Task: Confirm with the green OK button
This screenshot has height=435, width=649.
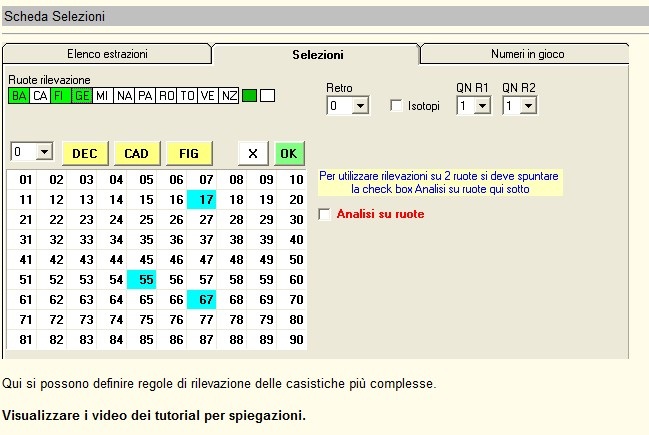Action: coord(289,153)
